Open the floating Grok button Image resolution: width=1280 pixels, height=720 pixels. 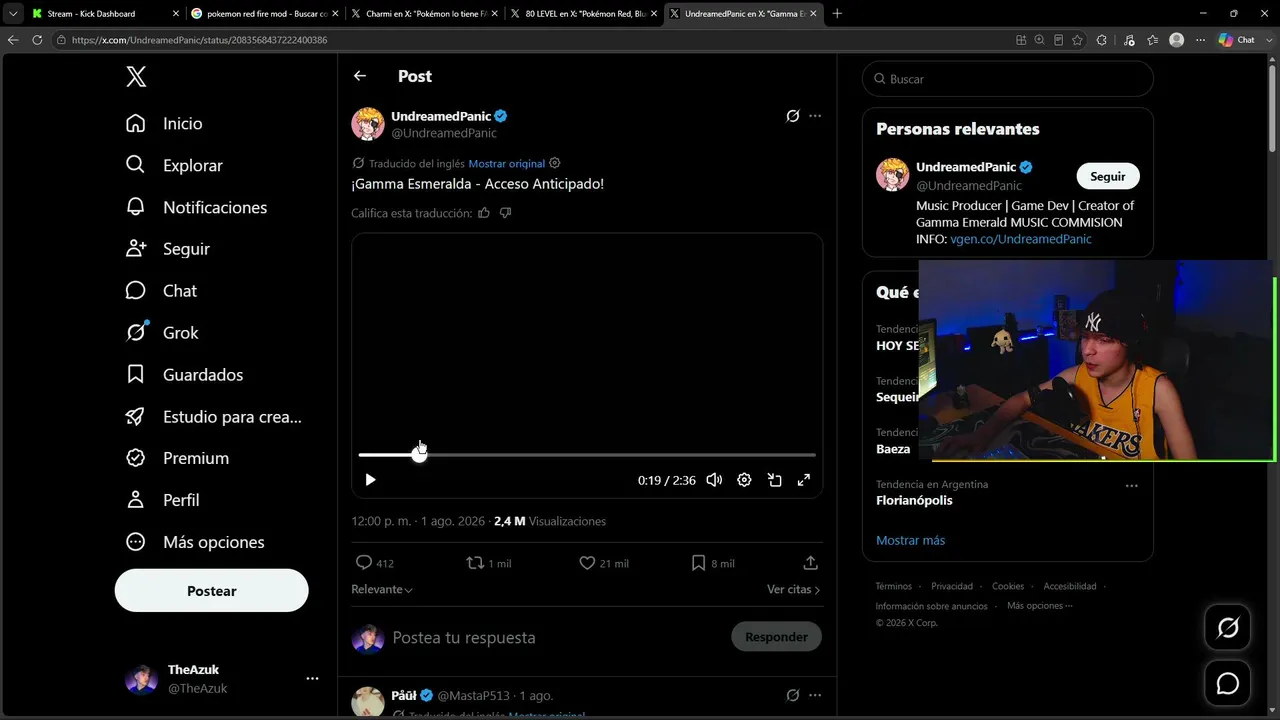1228,628
